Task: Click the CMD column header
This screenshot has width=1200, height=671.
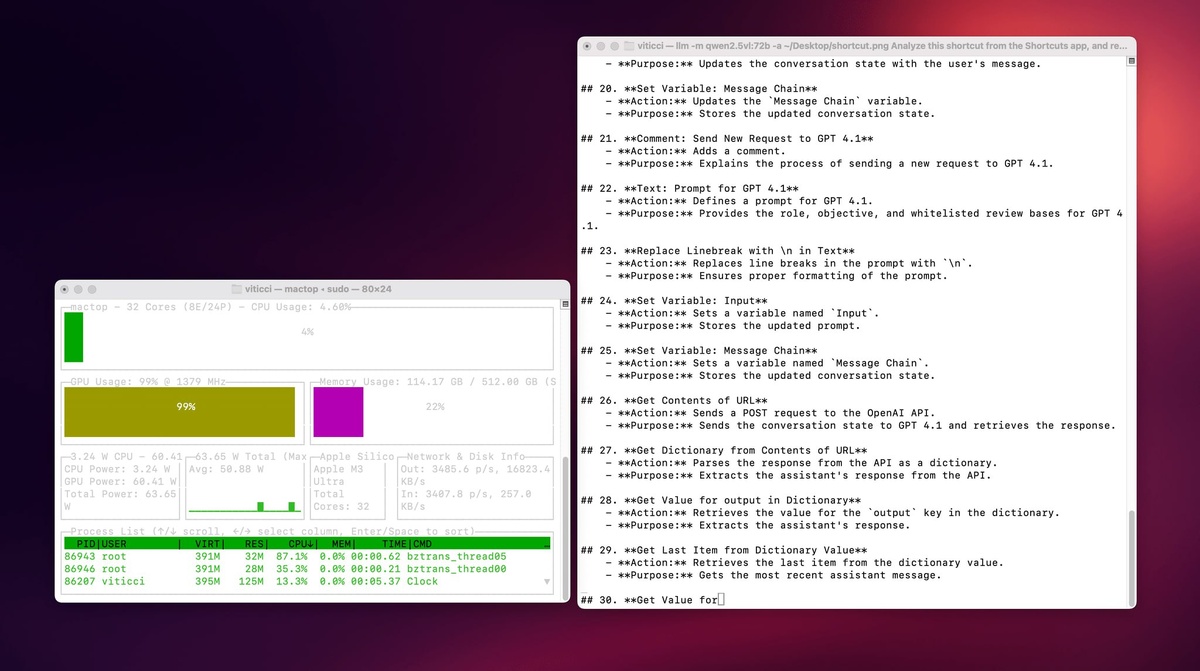Action: 422,544
